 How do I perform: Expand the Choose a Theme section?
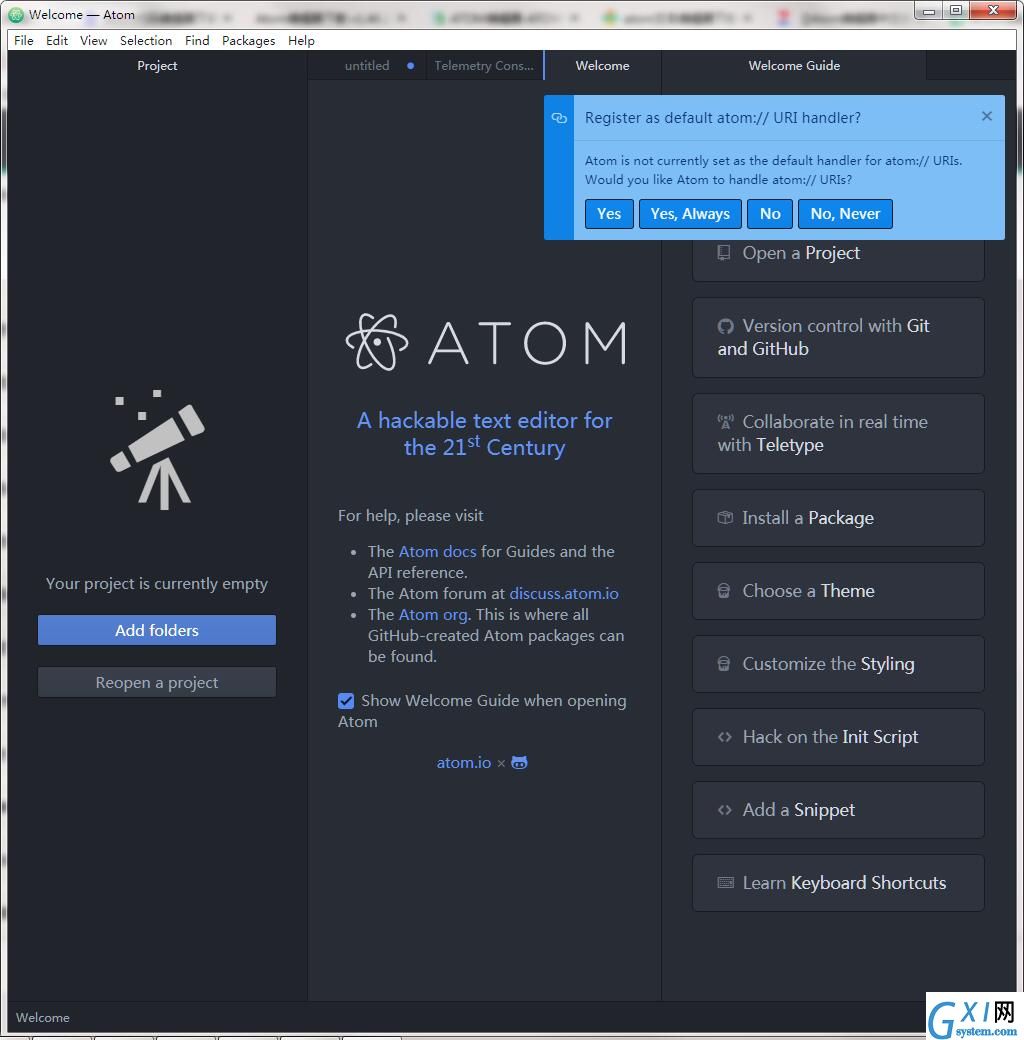(x=838, y=591)
